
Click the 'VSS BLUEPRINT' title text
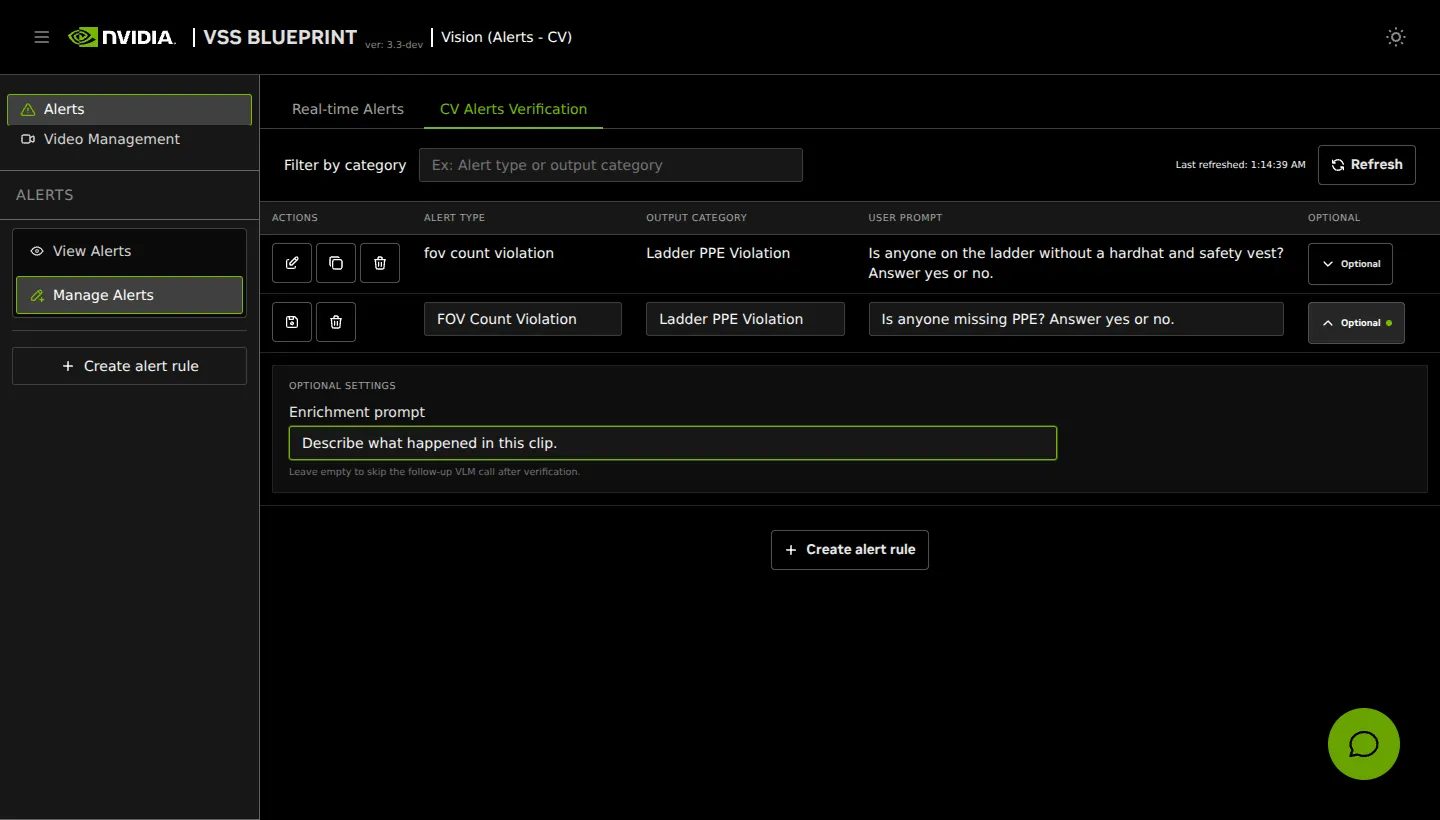click(280, 37)
